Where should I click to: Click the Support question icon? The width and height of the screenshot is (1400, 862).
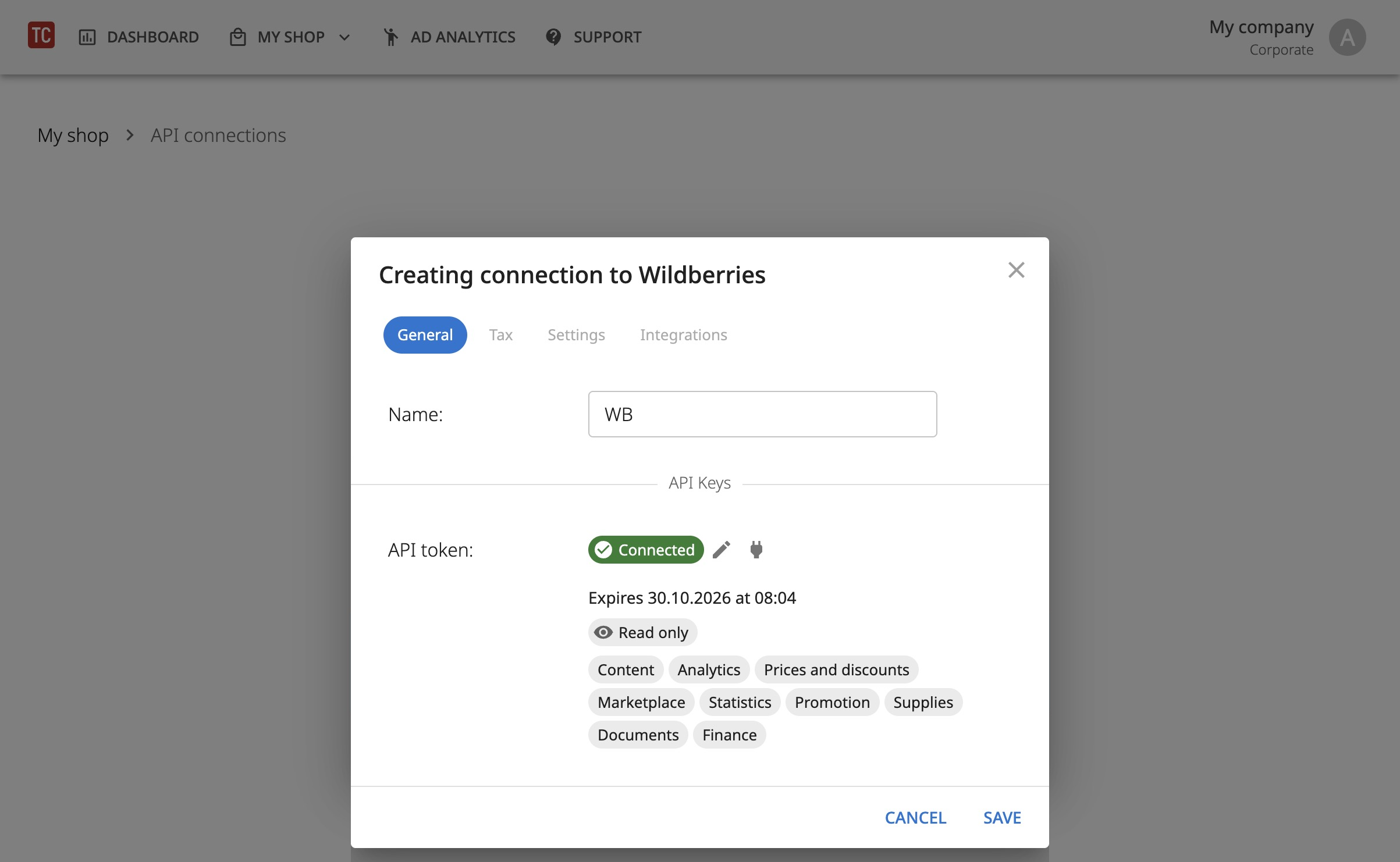553,37
